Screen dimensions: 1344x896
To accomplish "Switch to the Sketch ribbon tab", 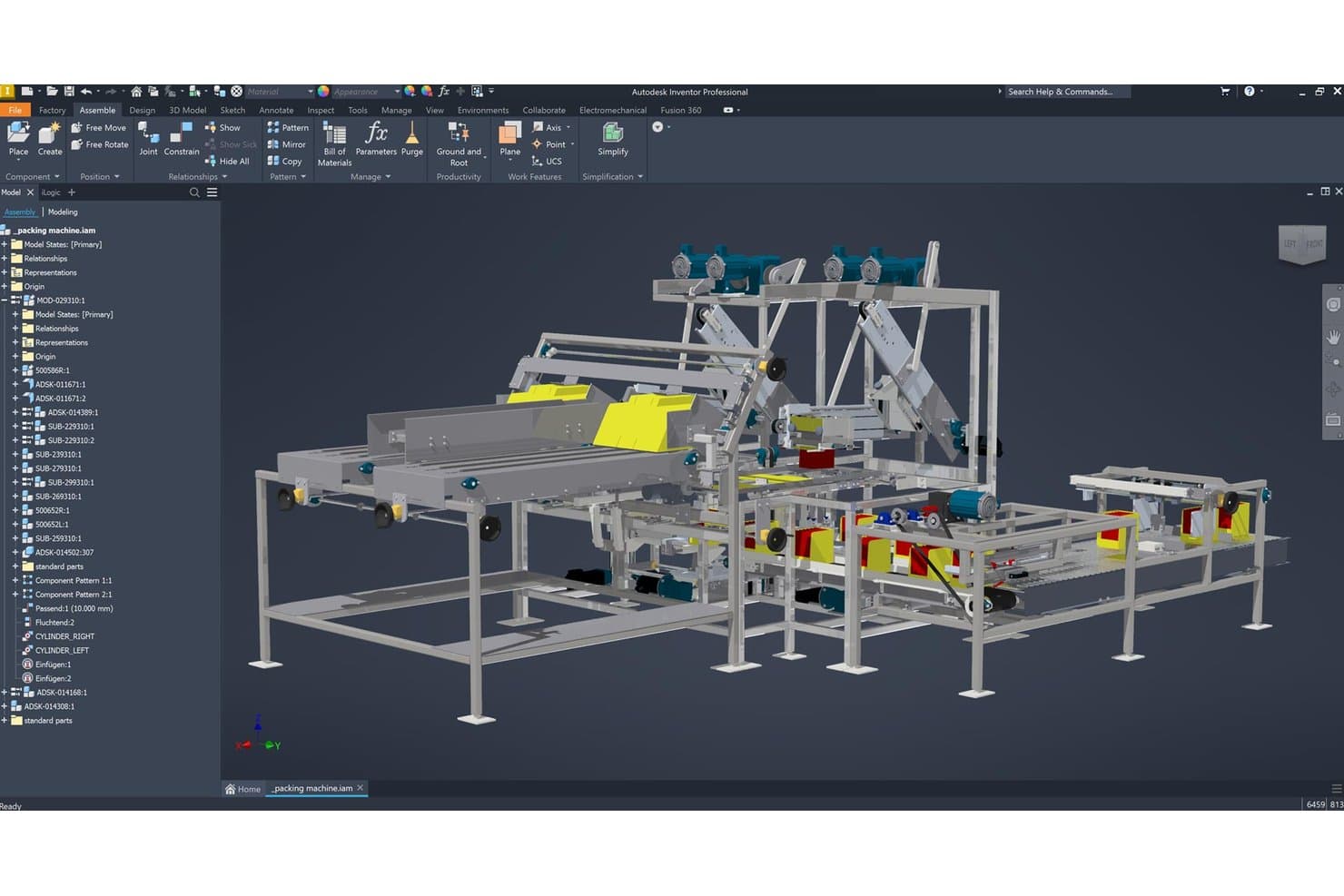I will 232,111.
